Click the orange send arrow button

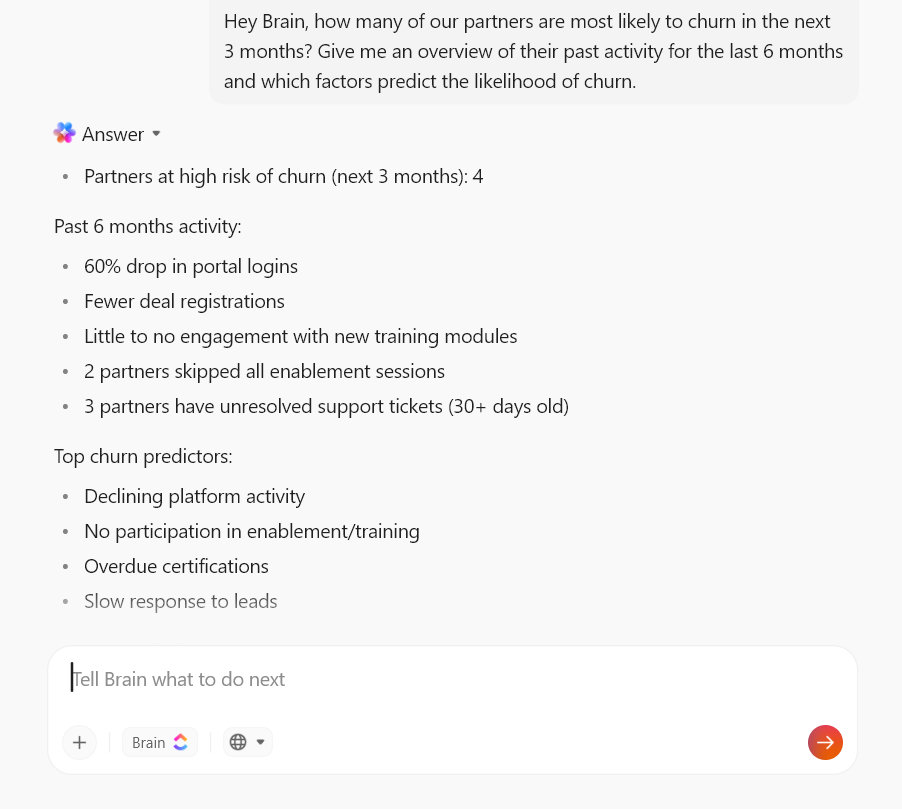(825, 742)
